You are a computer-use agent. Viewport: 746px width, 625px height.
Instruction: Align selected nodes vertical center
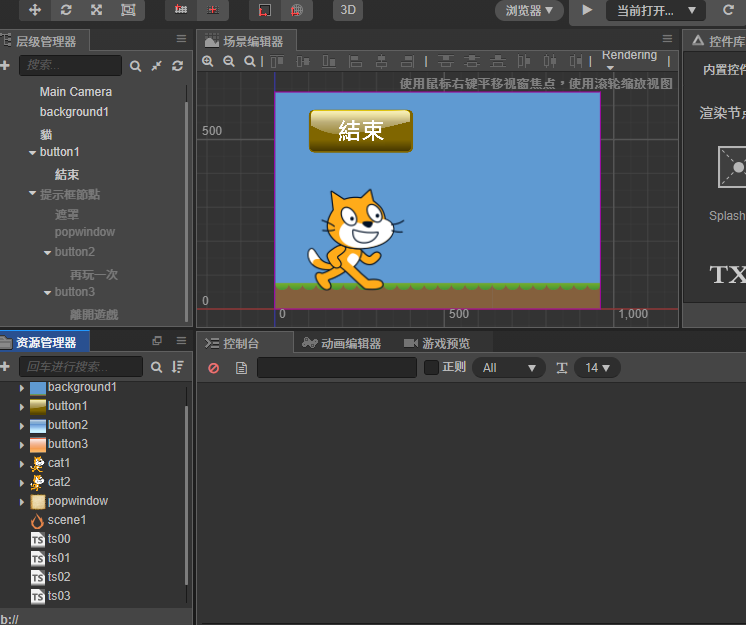point(303,61)
